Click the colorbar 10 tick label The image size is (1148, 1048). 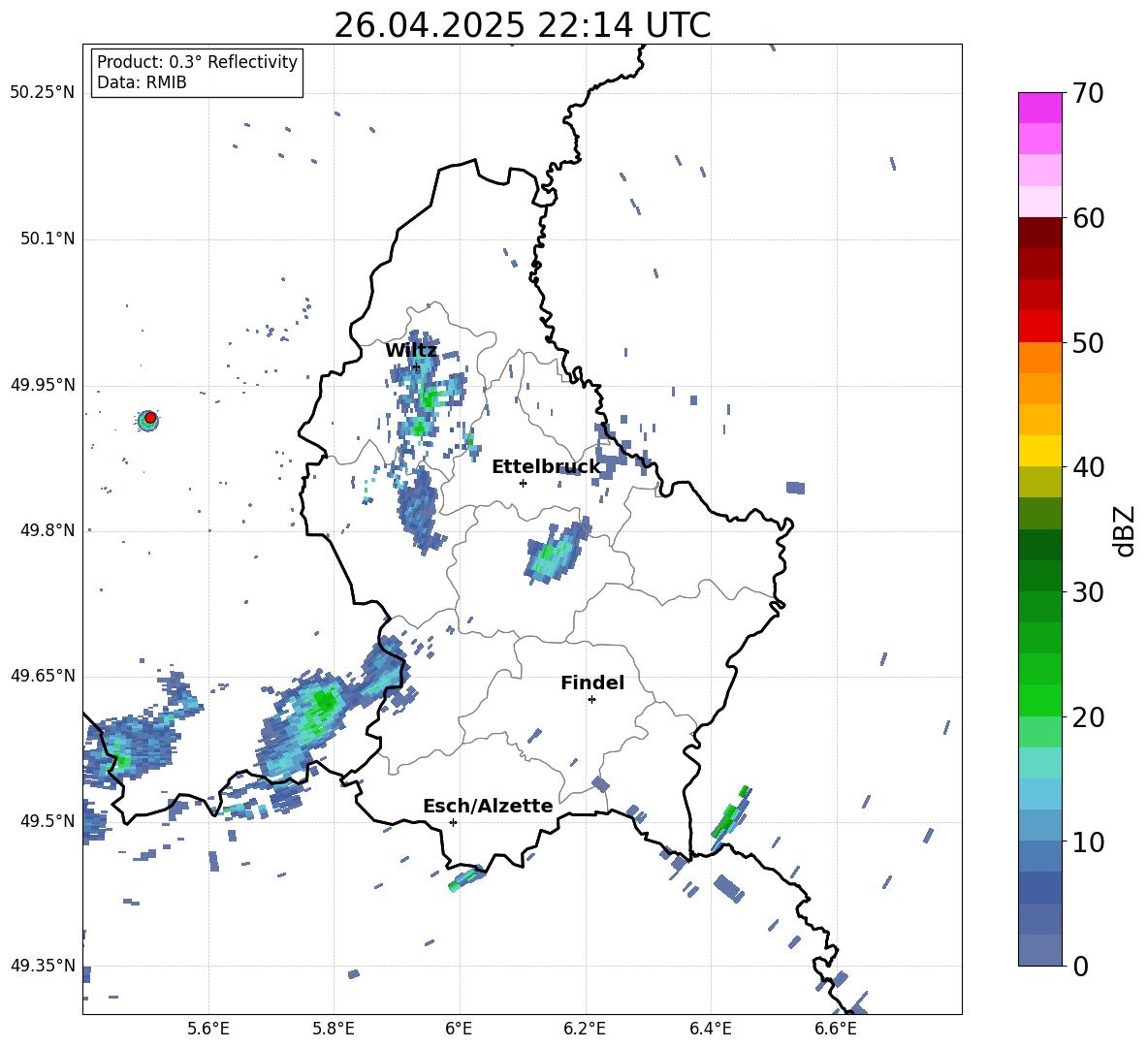[x=1088, y=842]
